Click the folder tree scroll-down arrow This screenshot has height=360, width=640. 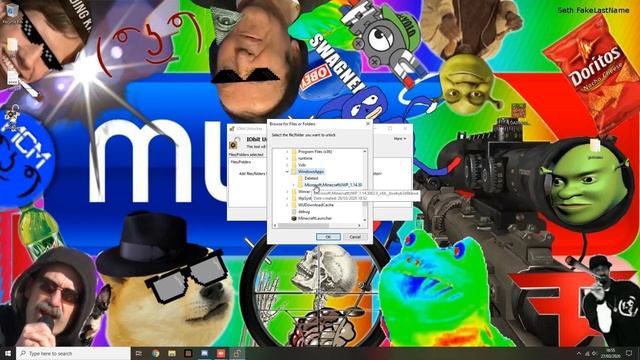[364, 220]
